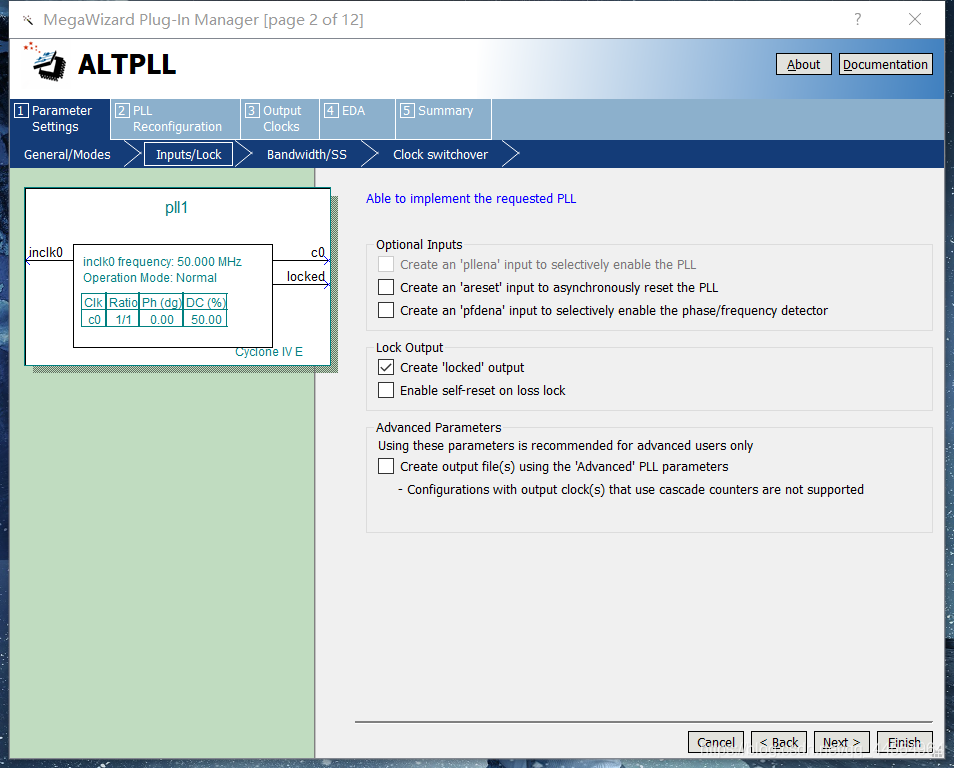Switch to the Output Clocks tab
This screenshot has height=768, width=954.
tap(280, 119)
